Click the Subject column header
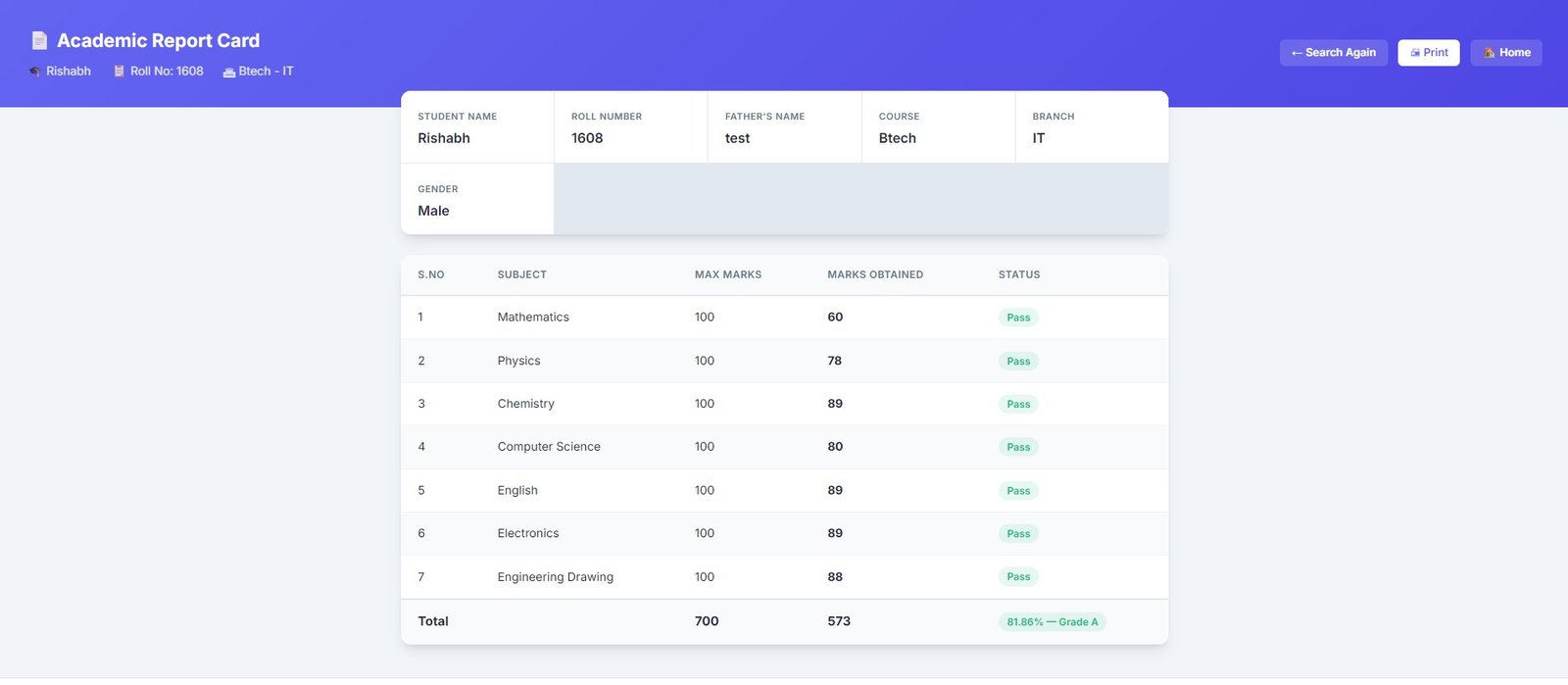 [x=521, y=275]
